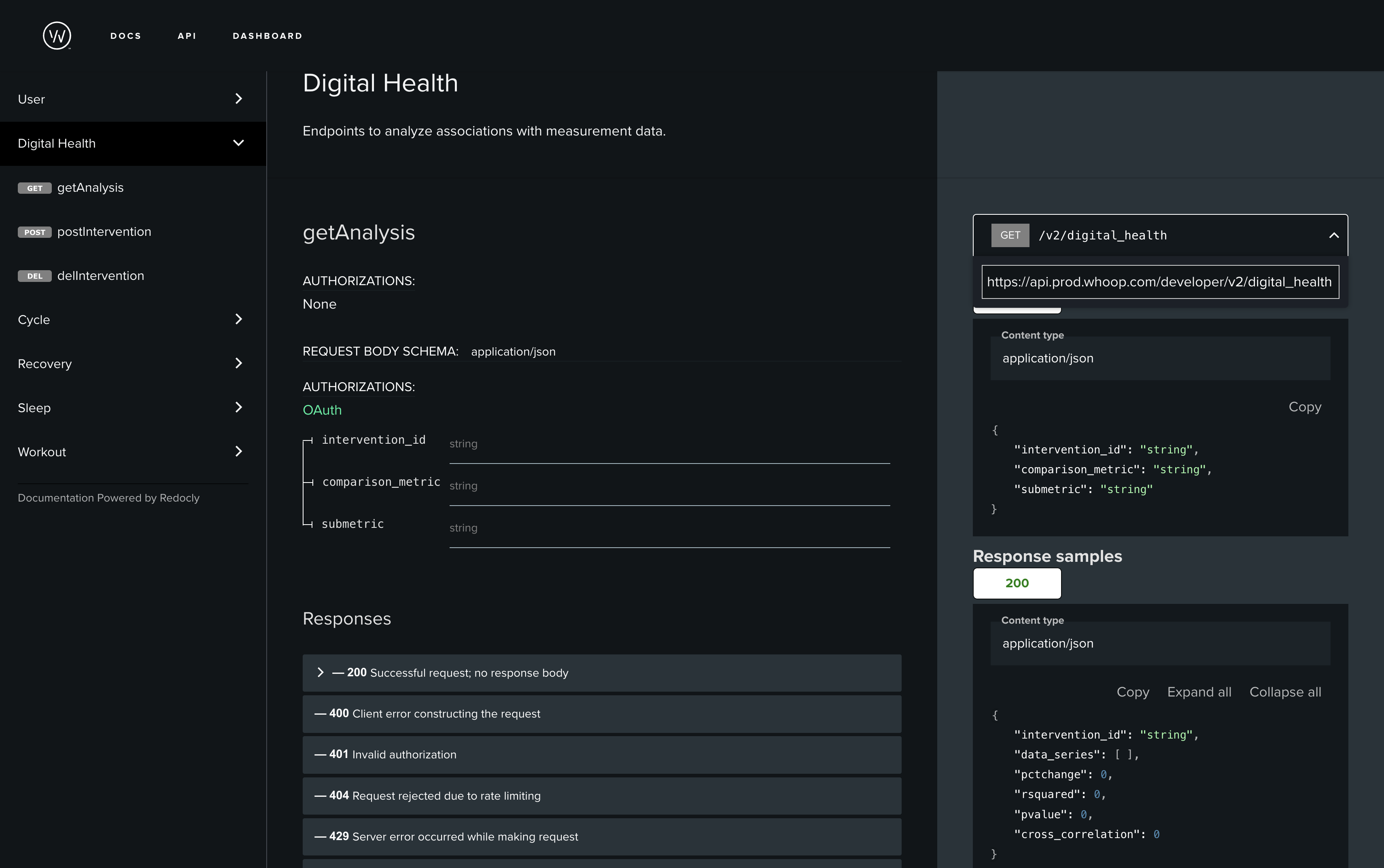Click the OAuth authorization link

[x=322, y=410]
